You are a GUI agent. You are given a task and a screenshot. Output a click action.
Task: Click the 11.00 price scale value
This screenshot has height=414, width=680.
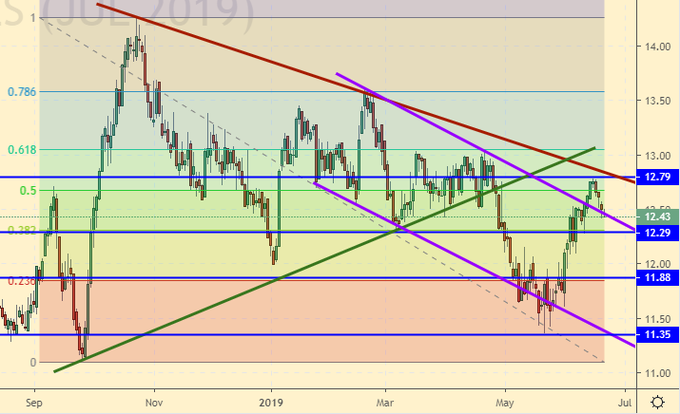click(657, 373)
